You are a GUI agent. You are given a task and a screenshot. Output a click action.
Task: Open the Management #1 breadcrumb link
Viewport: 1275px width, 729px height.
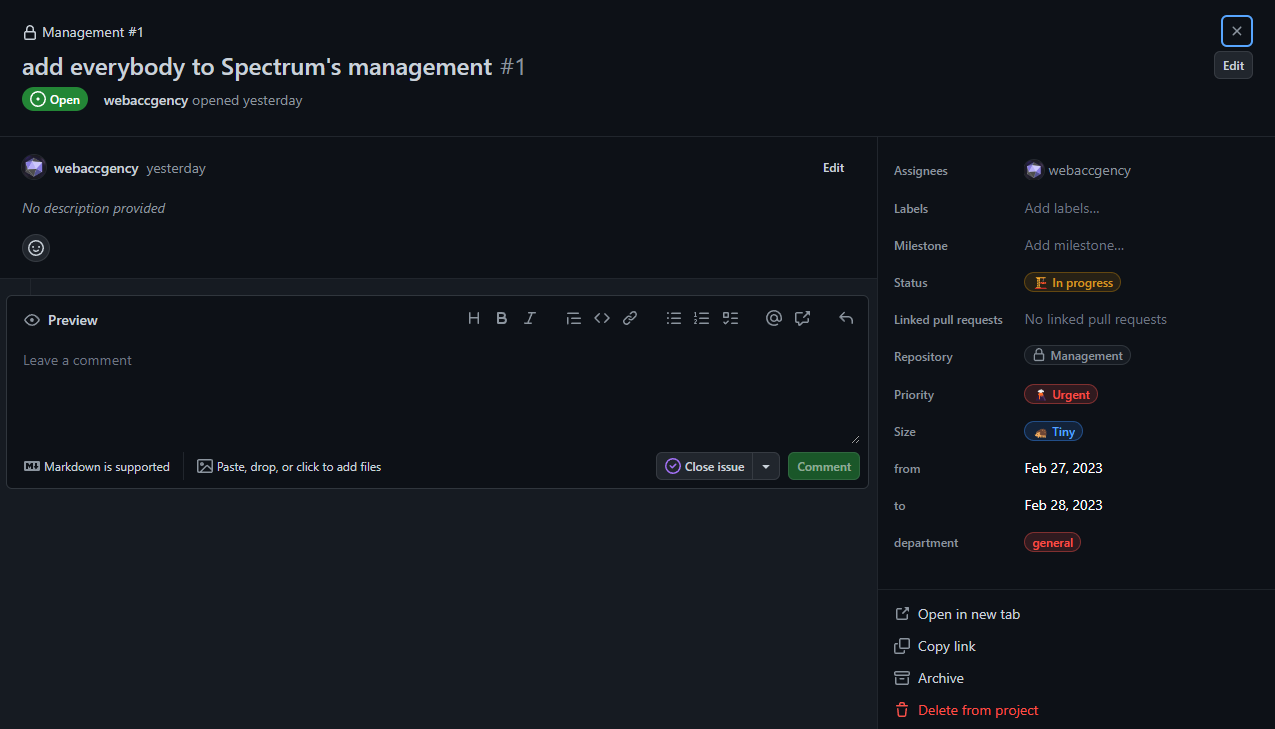tap(84, 32)
